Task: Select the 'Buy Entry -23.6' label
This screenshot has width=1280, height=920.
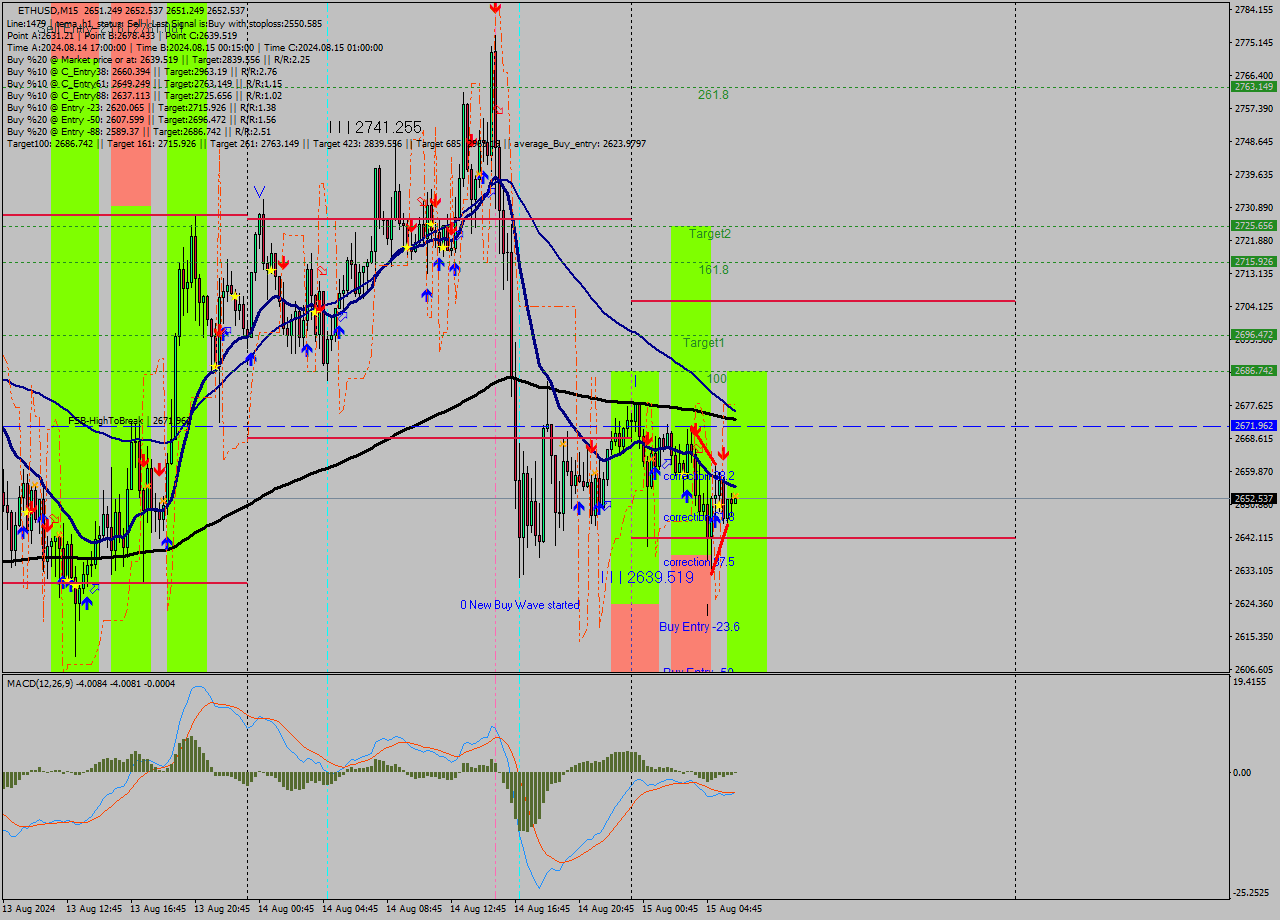Action: (x=699, y=626)
